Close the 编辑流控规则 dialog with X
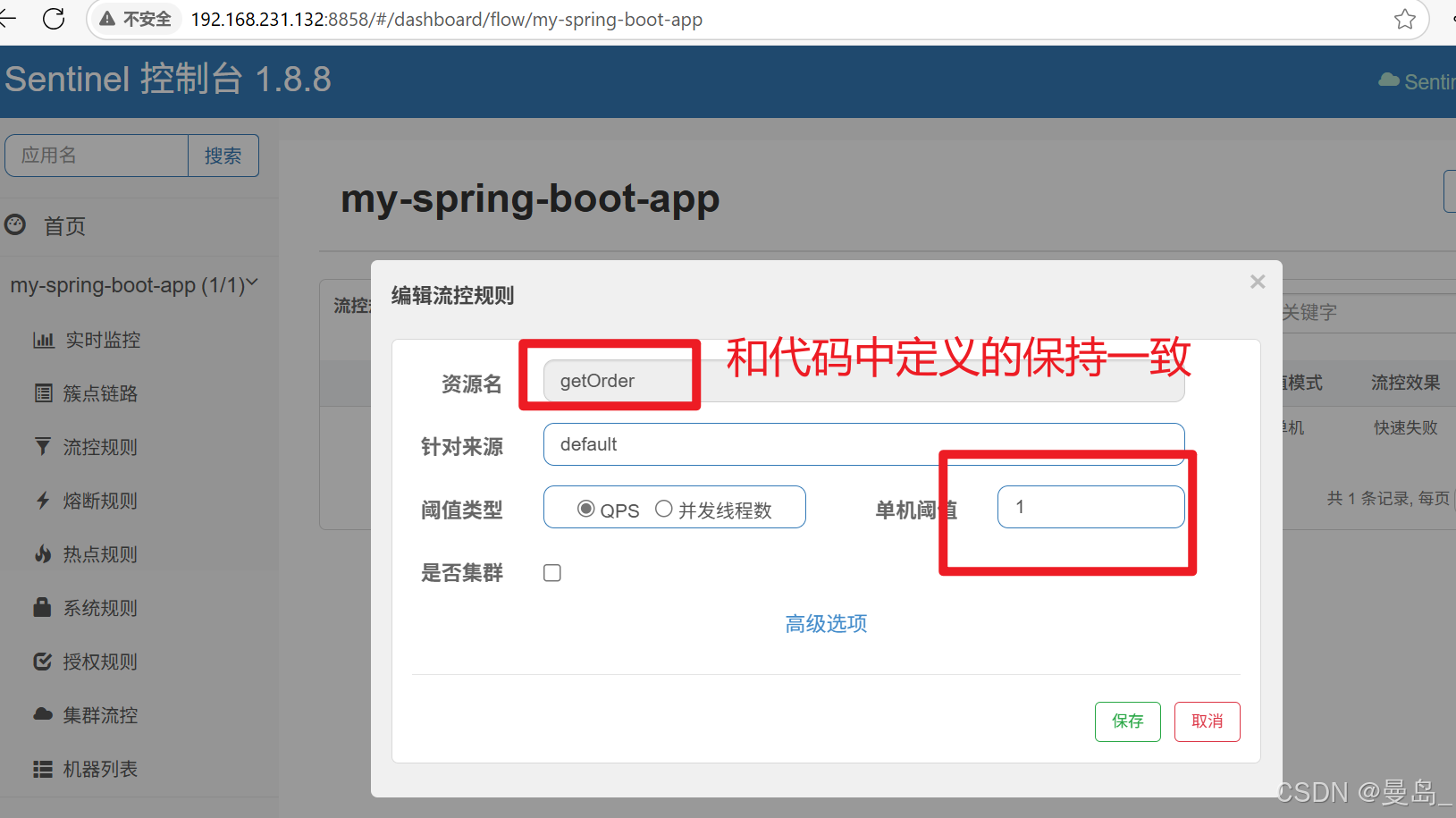This screenshot has width=1456, height=818. (x=1258, y=282)
